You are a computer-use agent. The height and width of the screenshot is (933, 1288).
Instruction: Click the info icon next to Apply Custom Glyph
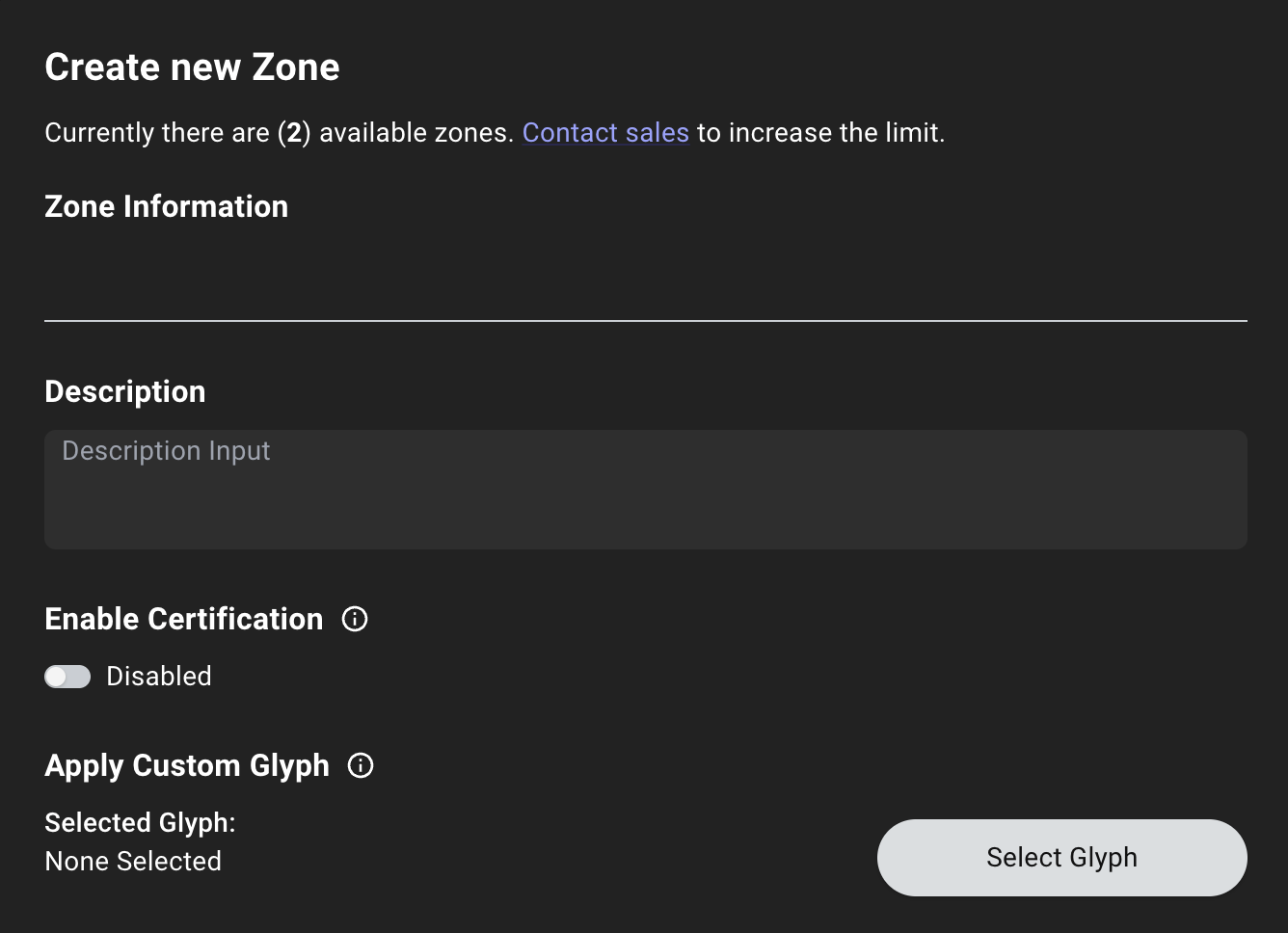360,765
